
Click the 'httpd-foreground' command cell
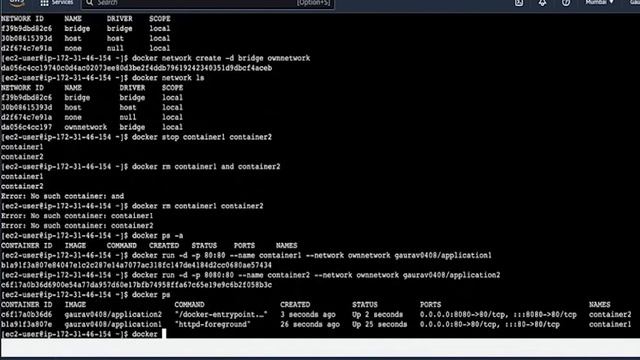pyautogui.click(x=213, y=324)
